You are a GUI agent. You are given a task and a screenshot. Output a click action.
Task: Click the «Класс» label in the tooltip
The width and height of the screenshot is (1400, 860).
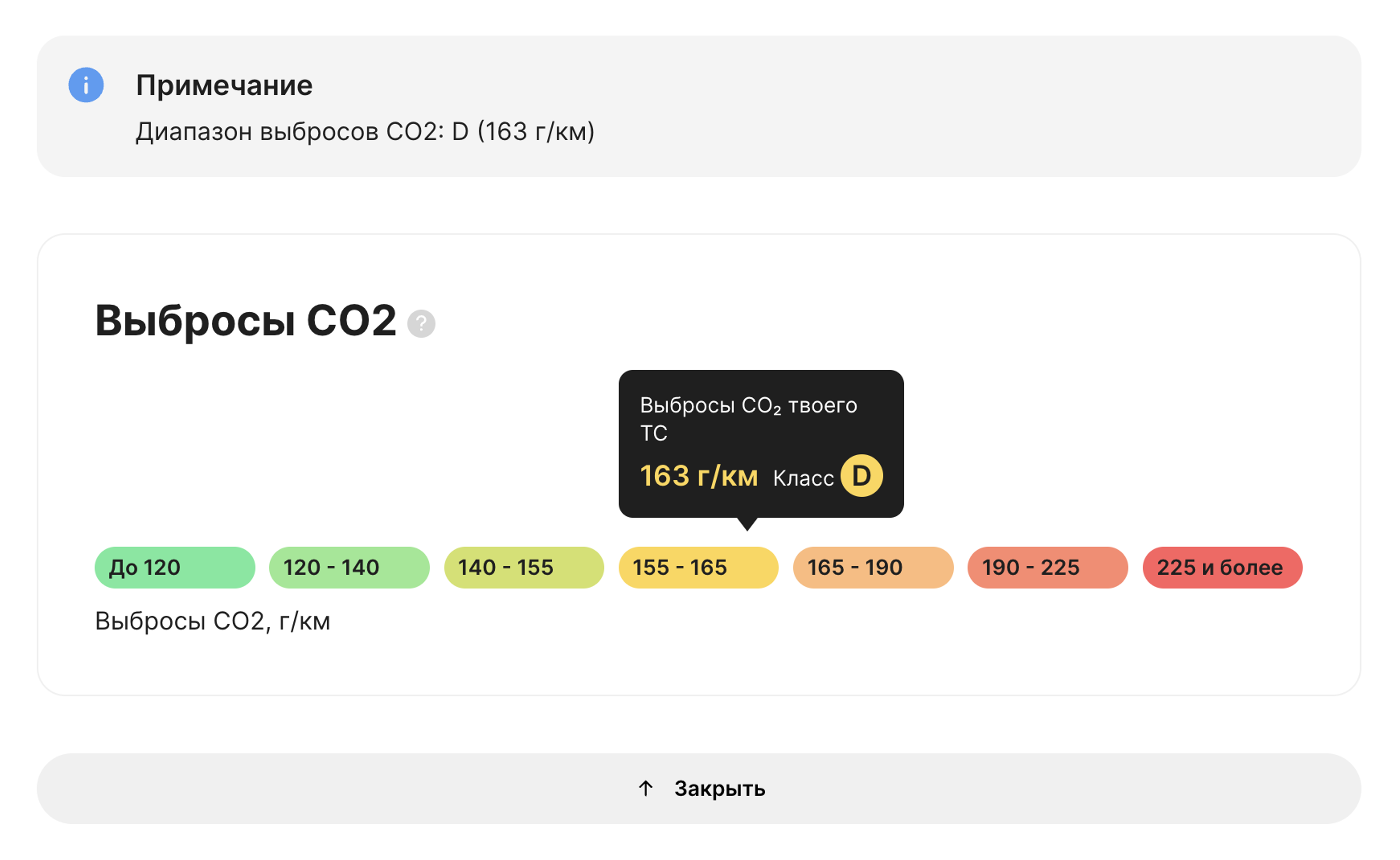pyautogui.click(x=802, y=478)
